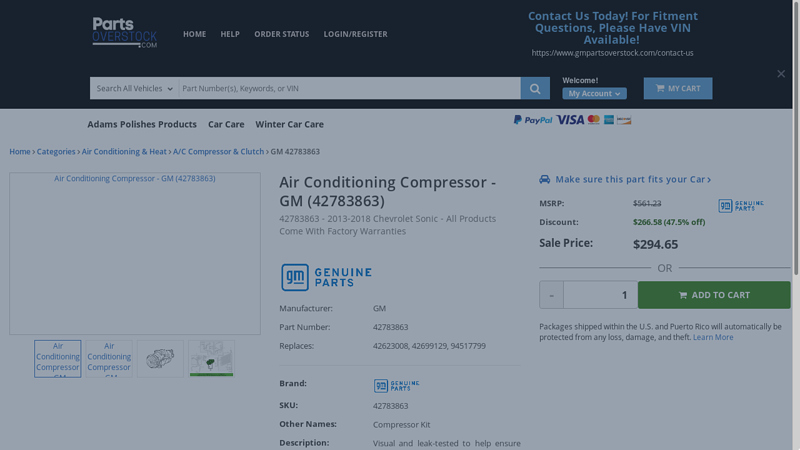Click the Mastercard payment icon
The image size is (800, 450).
click(x=593, y=120)
